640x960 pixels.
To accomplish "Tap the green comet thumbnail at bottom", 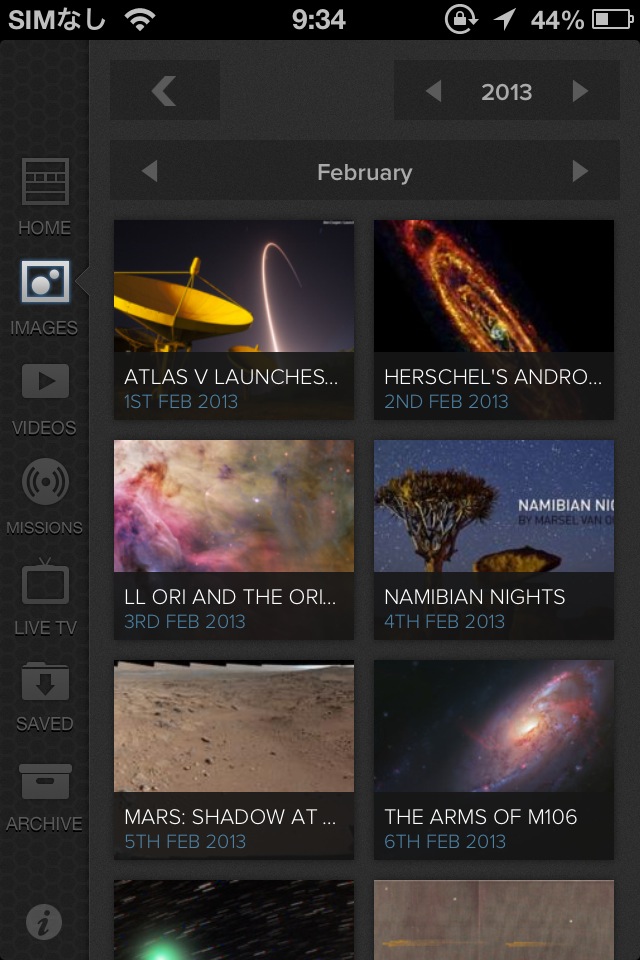I will (234, 920).
